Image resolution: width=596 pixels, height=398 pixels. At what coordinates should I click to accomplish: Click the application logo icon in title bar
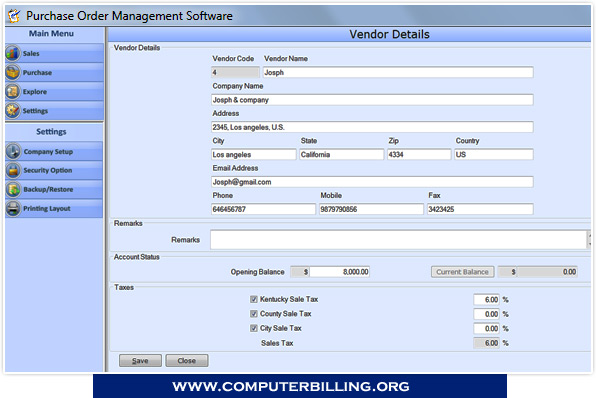click(14, 16)
